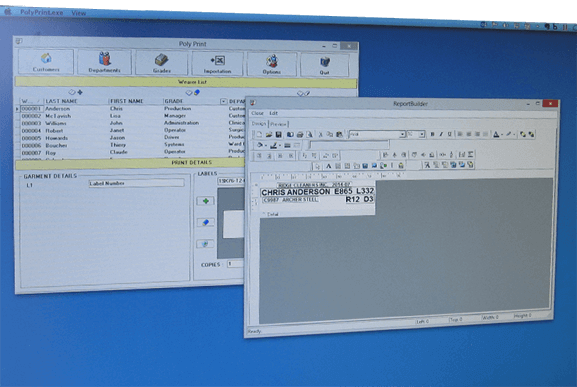Toggle center text alignment in ReportBuilder

pos(469,134)
